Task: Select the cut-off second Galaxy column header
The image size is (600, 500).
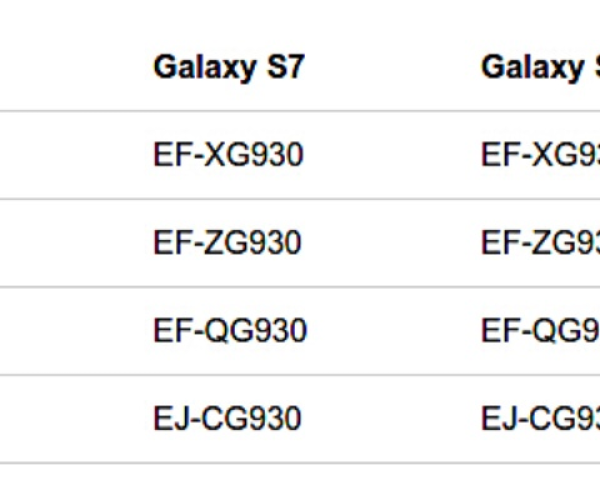Action: pyautogui.click(x=540, y=67)
